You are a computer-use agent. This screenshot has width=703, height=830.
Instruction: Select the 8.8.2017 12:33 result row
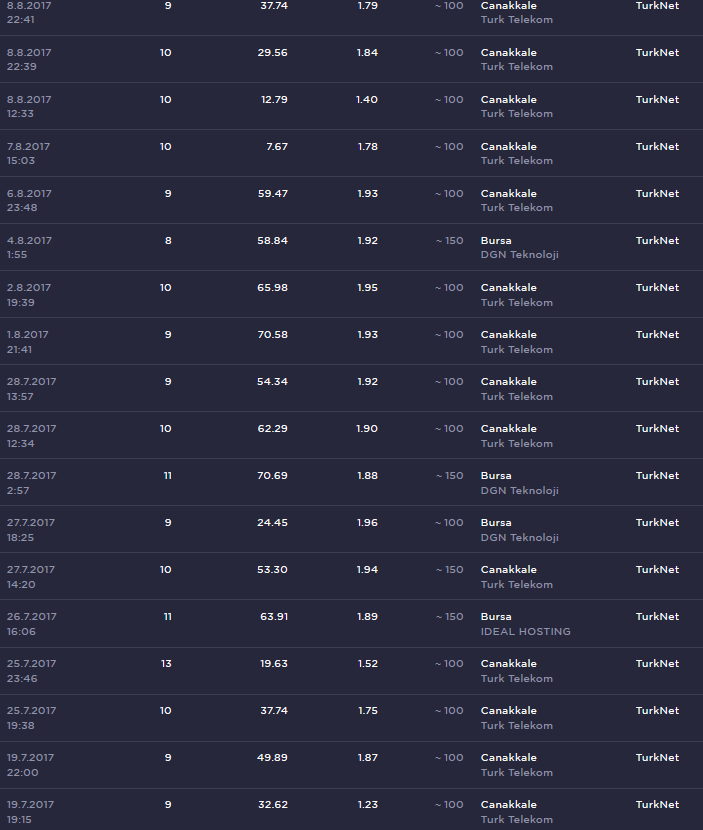(352, 106)
